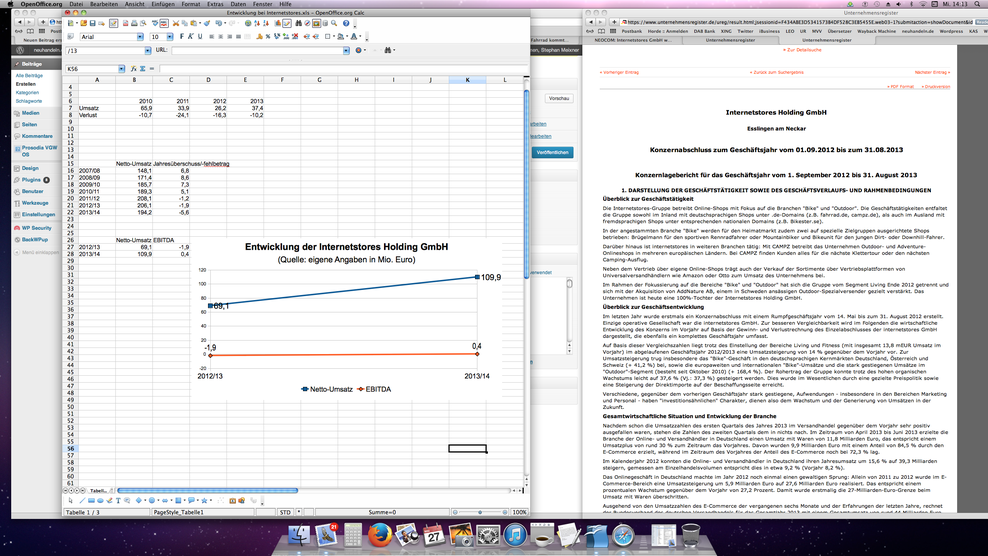Select the Ellipse tool in drawing toolbar
The image size is (988, 556).
click(100, 501)
